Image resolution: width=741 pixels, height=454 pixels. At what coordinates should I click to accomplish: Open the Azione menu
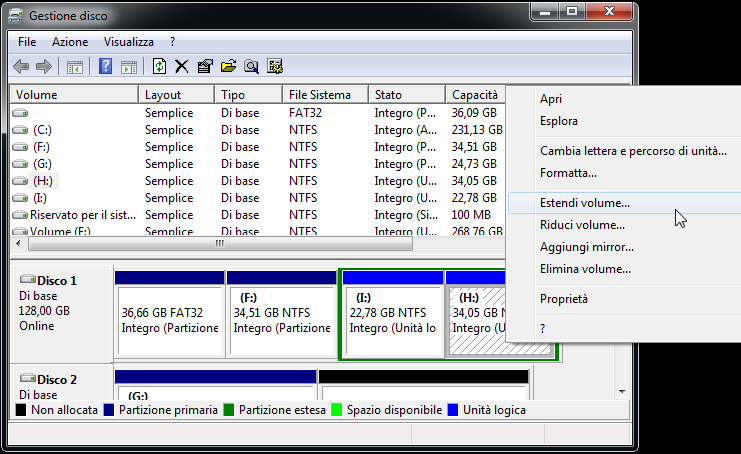[x=70, y=42]
